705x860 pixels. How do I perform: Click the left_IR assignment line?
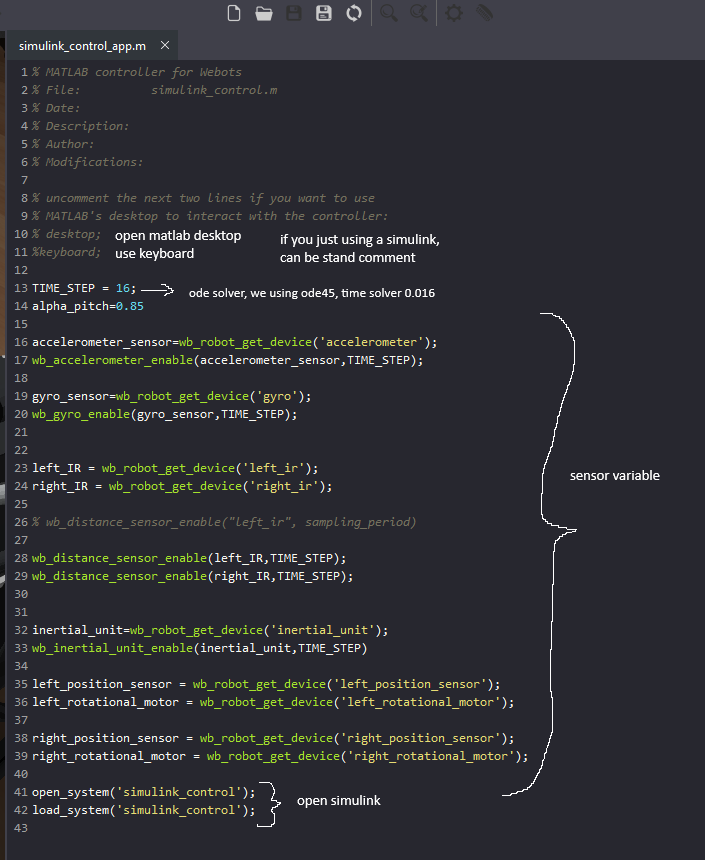175,468
